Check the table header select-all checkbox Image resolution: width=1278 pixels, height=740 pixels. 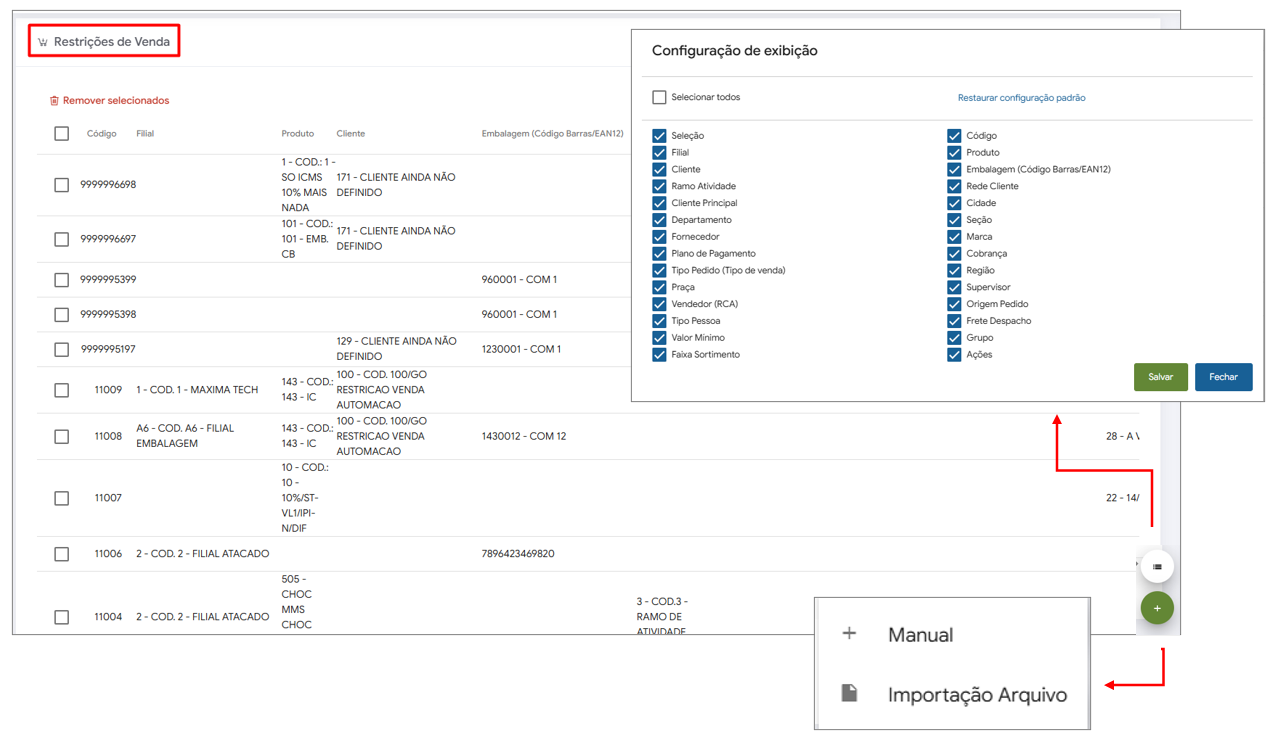click(62, 134)
